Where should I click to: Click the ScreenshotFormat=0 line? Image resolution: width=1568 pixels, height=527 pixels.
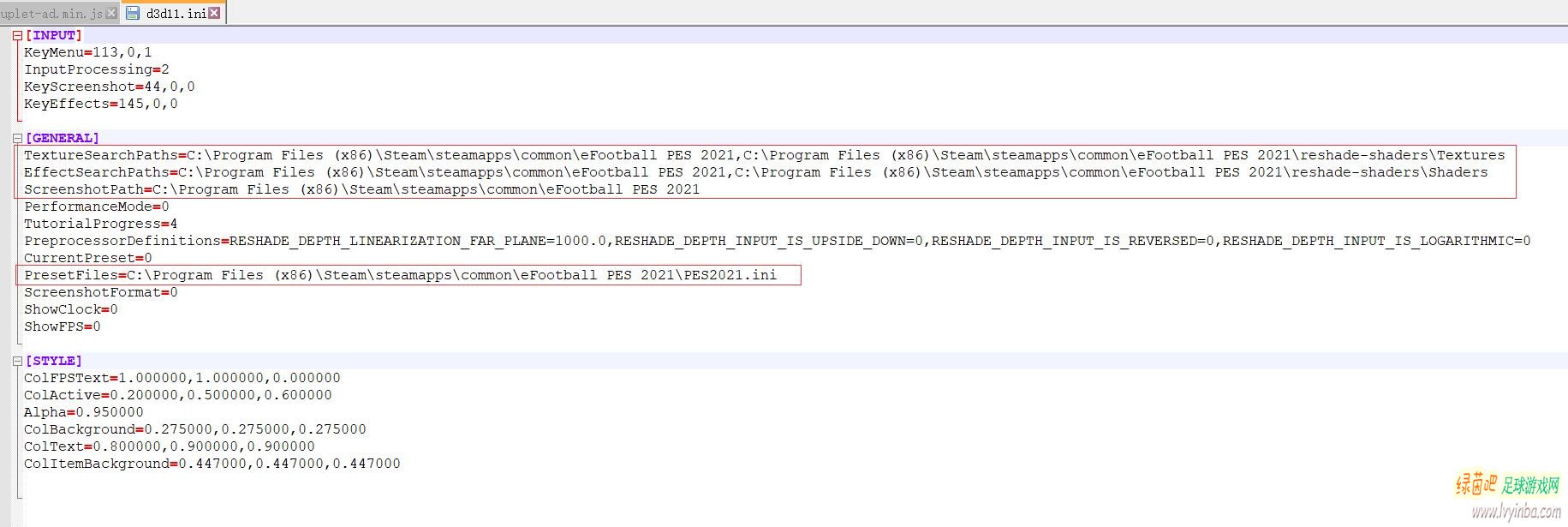(x=101, y=292)
